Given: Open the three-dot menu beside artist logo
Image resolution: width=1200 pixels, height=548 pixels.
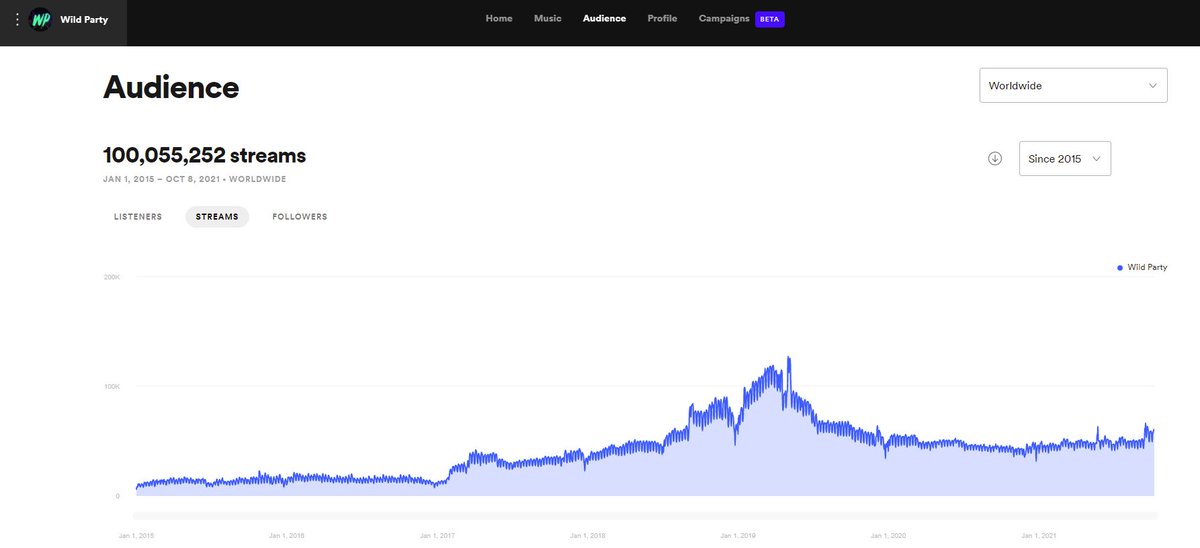Looking at the screenshot, I should (x=17, y=19).
